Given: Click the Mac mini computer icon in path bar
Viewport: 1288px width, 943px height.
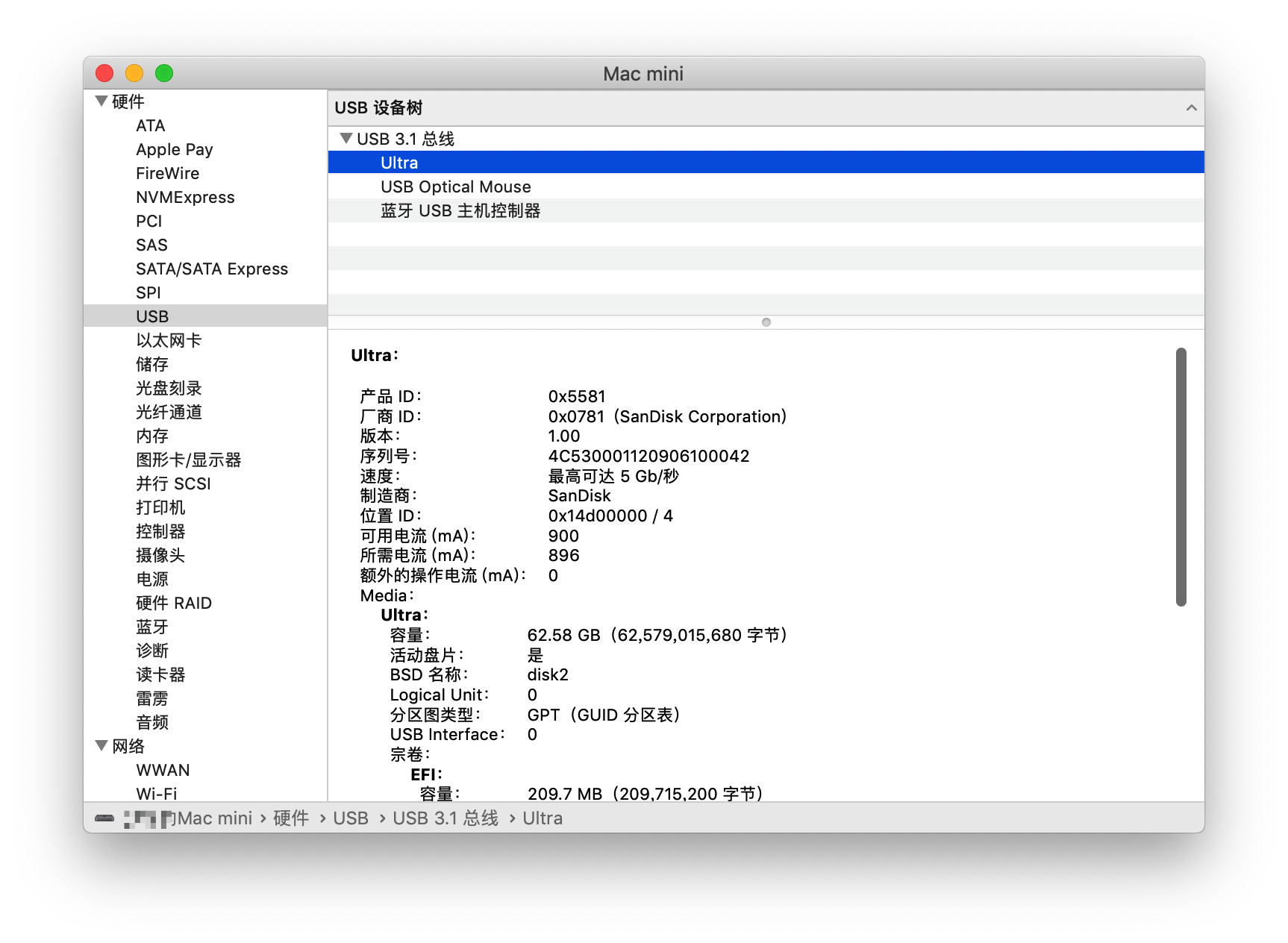Looking at the screenshot, I should click(104, 818).
